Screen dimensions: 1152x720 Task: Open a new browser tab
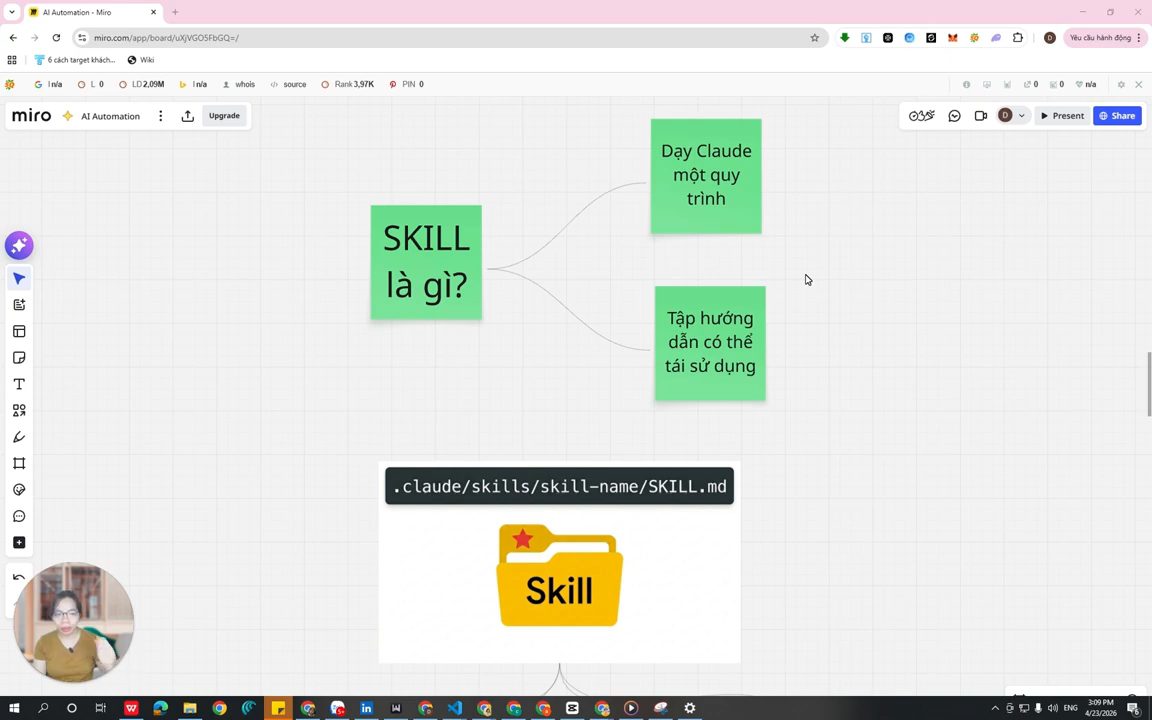pyautogui.click(x=175, y=12)
